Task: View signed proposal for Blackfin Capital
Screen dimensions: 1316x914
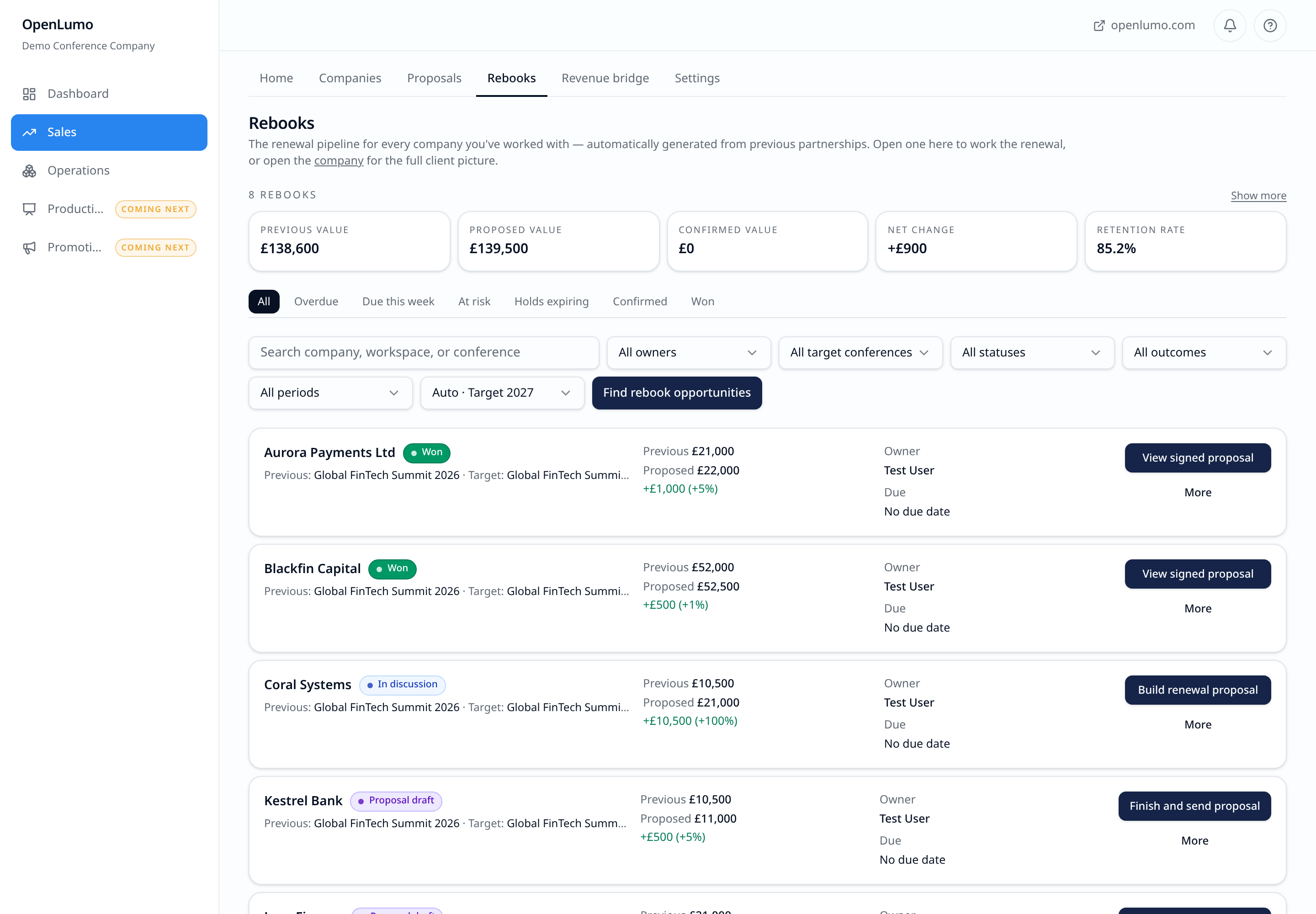Action: tap(1198, 574)
